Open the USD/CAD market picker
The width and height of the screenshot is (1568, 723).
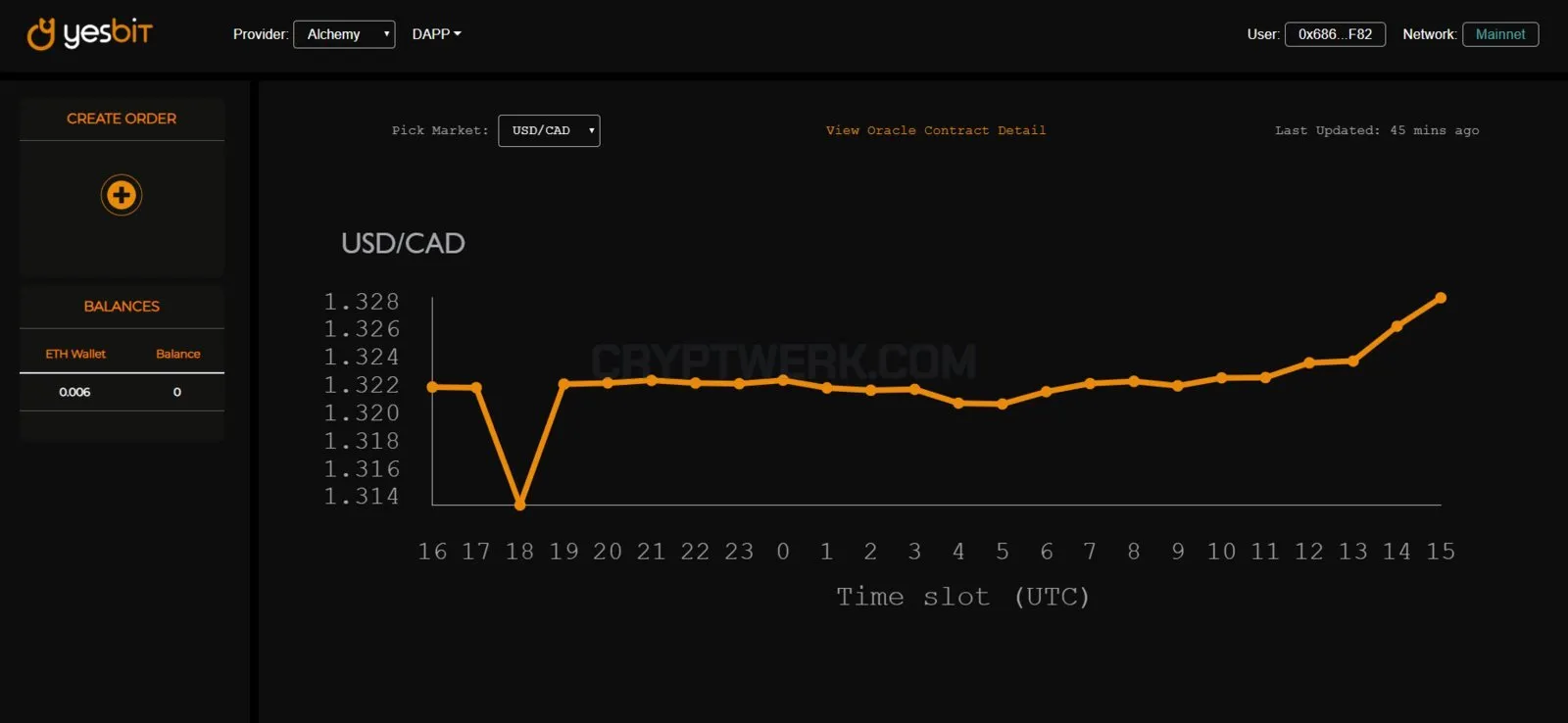[x=549, y=130]
